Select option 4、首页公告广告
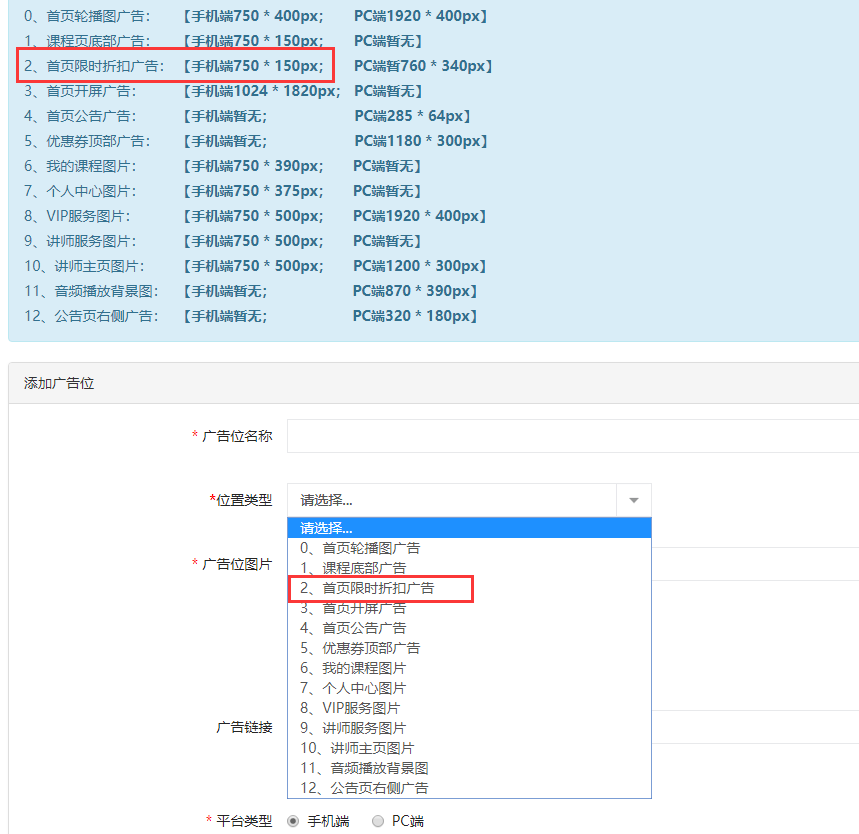 click(469, 628)
